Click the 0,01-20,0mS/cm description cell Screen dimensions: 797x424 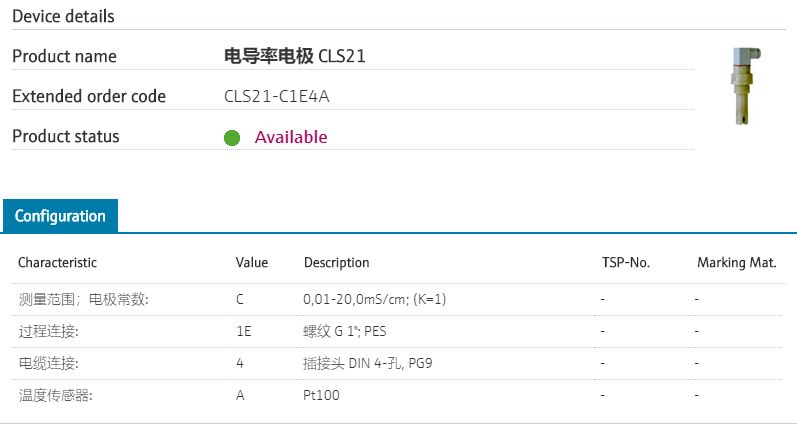click(374, 299)
